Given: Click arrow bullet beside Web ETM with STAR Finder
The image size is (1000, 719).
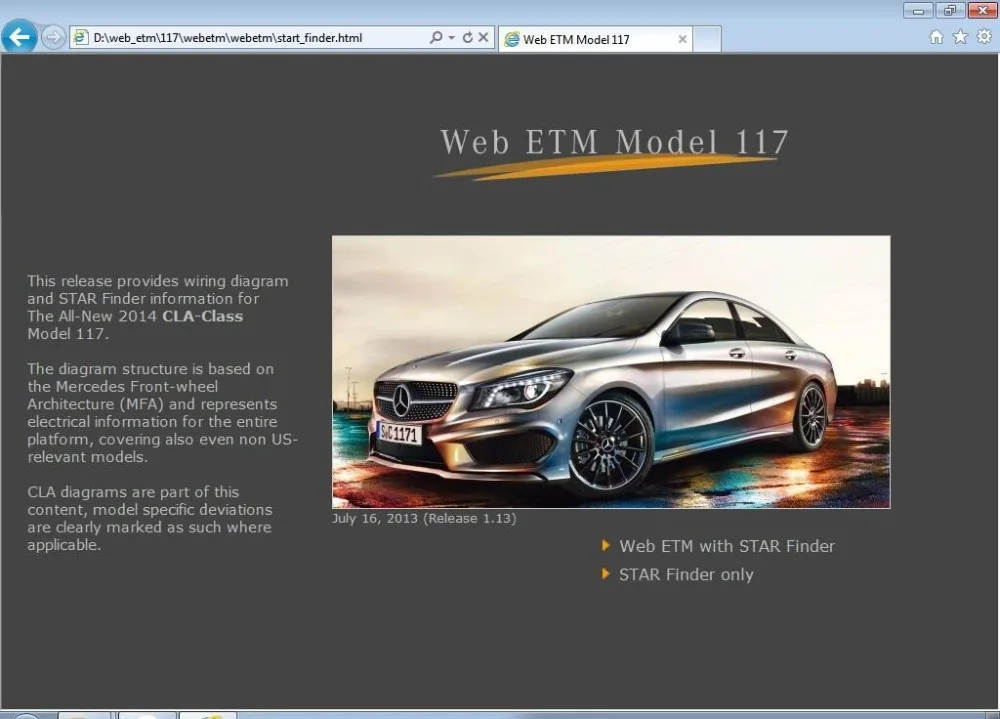Looking at the screenshot, I should [606, 545].
